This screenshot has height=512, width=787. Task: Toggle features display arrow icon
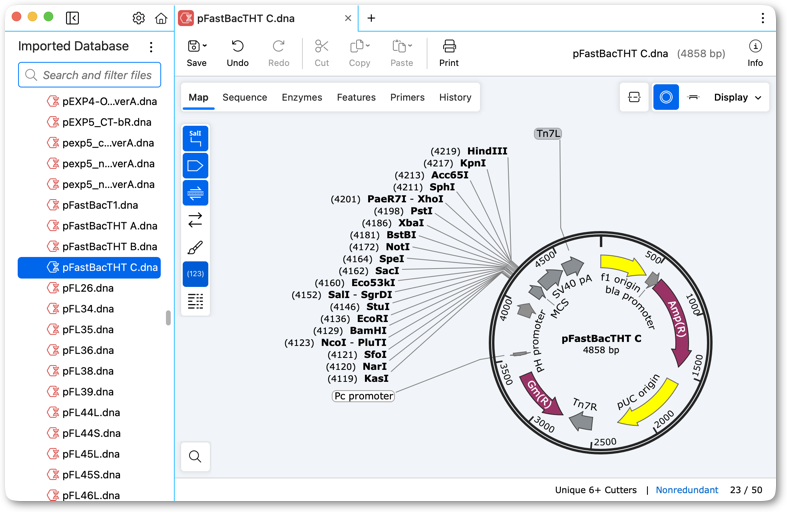click(x=195, y=166)
